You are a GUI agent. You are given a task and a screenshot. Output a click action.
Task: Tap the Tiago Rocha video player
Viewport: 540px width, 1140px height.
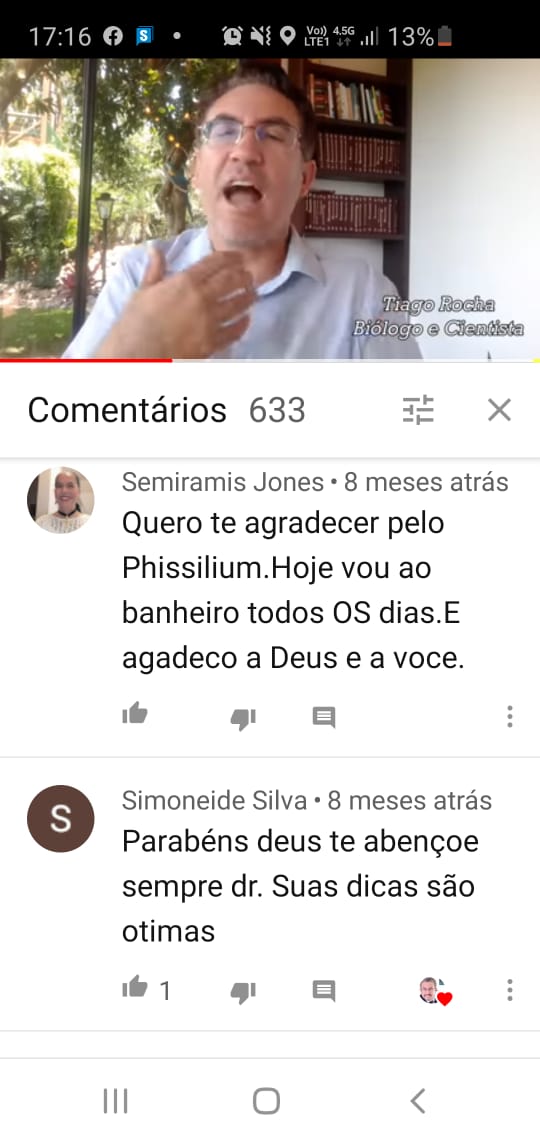(x=270, y=209)
